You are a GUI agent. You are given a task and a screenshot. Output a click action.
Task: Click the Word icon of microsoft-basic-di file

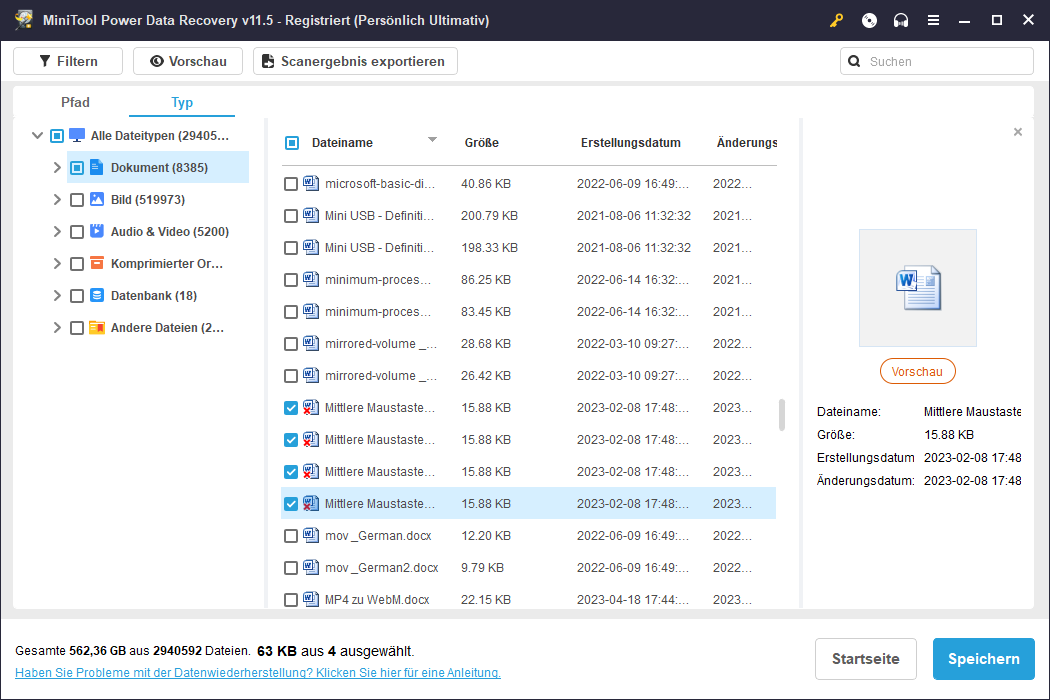[311, 183]
